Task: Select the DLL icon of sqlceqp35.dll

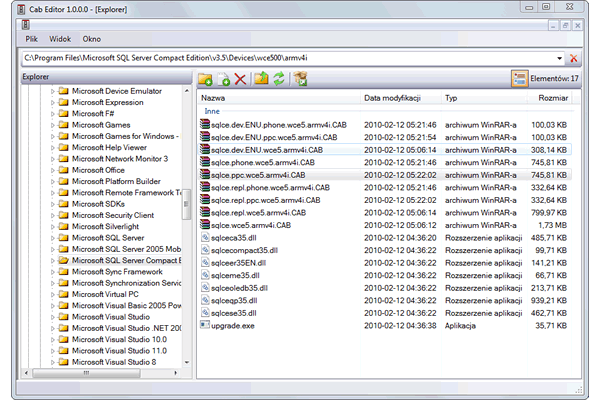Action: click(x=205, y=300)
